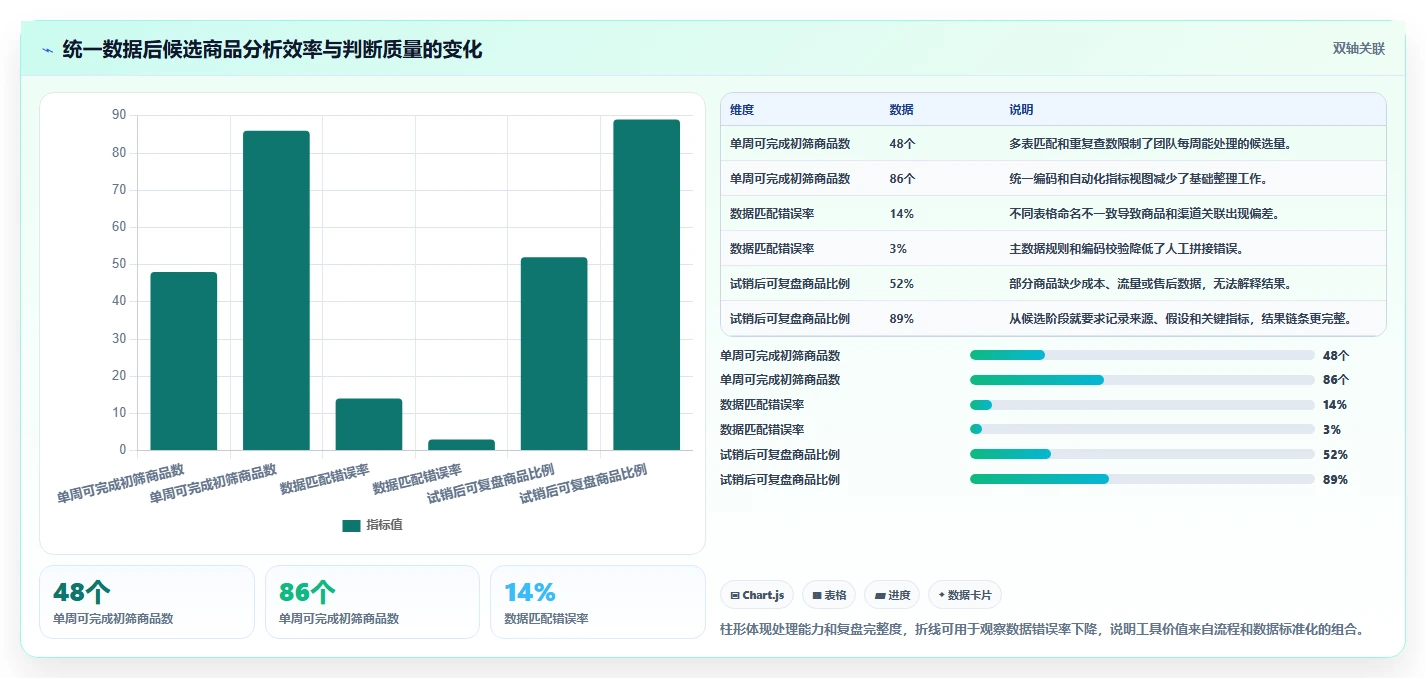
Task: Click the y-axis tick label 50
Action: pyautogui.click(x=119, y=264)
